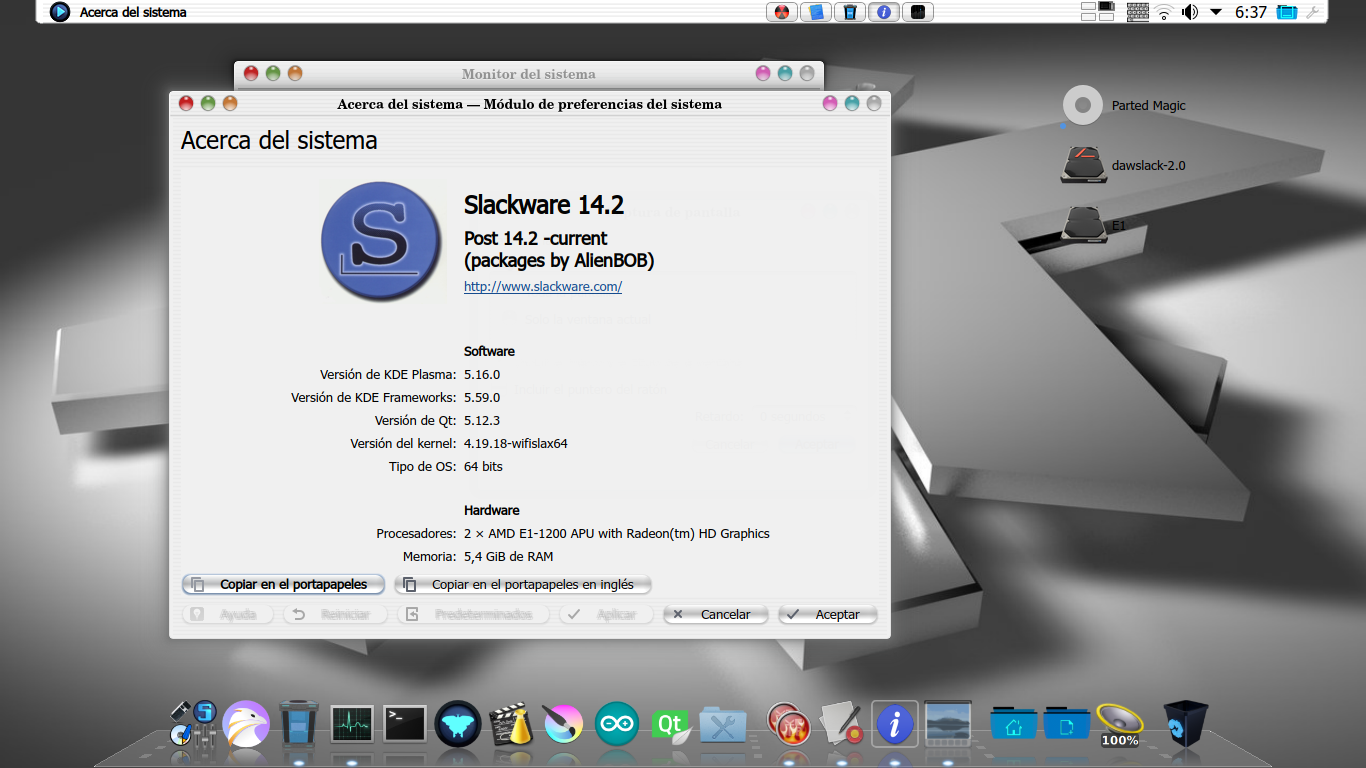Click the Aceptar button
This screenshot has height=768, width=1366.
pyautogui.click(x=828, y=614)
